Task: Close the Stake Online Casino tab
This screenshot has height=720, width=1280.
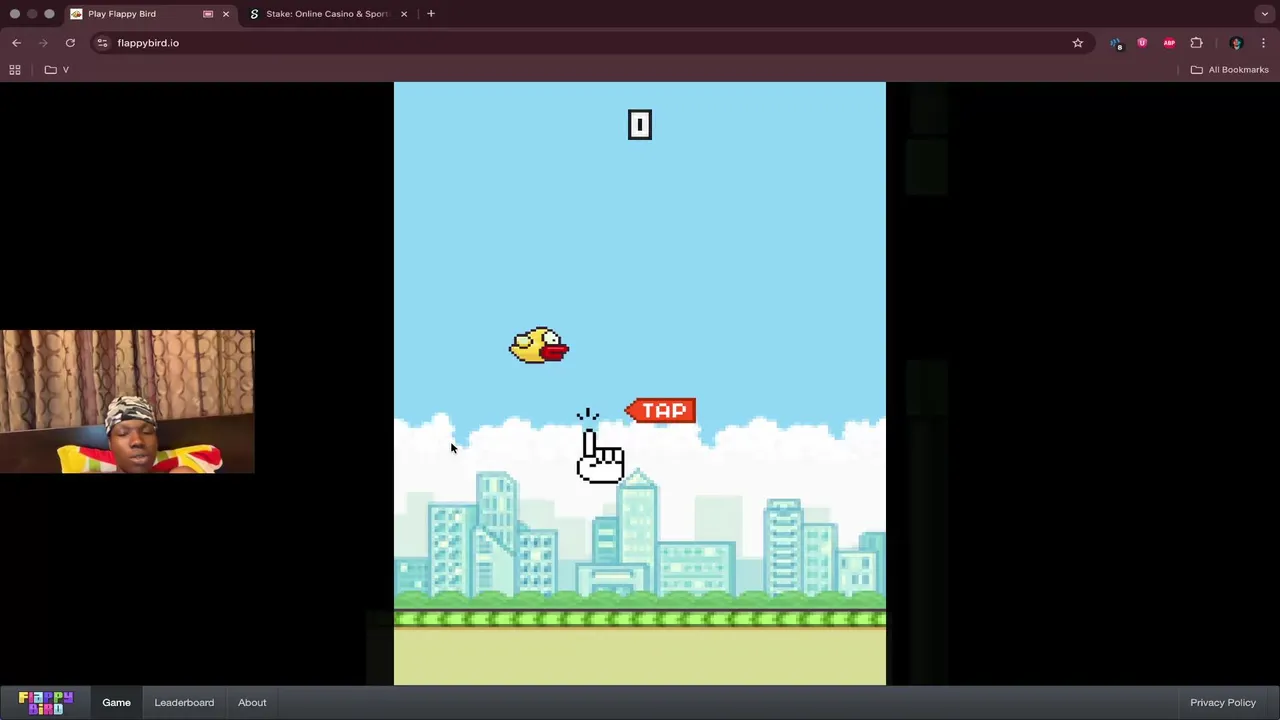Action: tap(404, 14)
